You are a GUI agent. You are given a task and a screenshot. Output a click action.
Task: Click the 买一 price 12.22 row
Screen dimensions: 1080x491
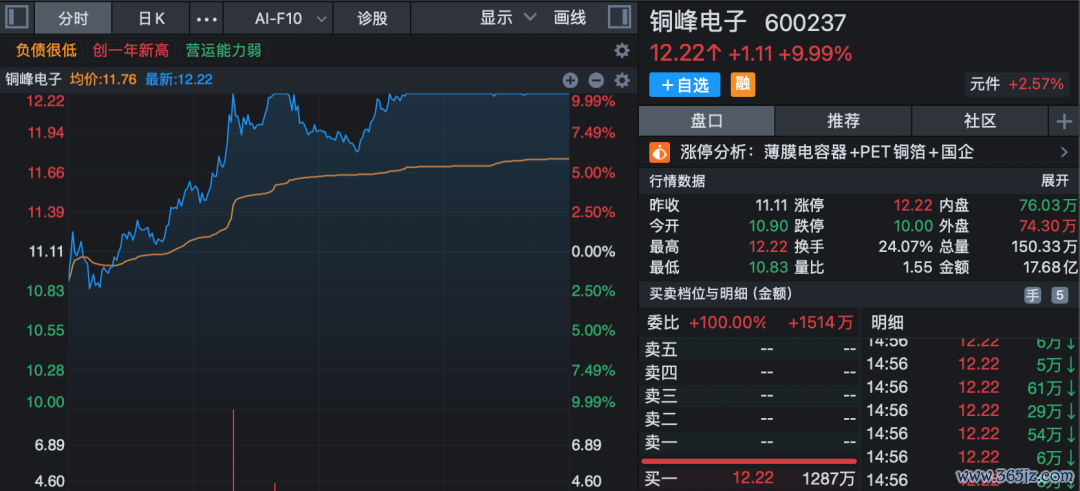(x=751, y=477)
